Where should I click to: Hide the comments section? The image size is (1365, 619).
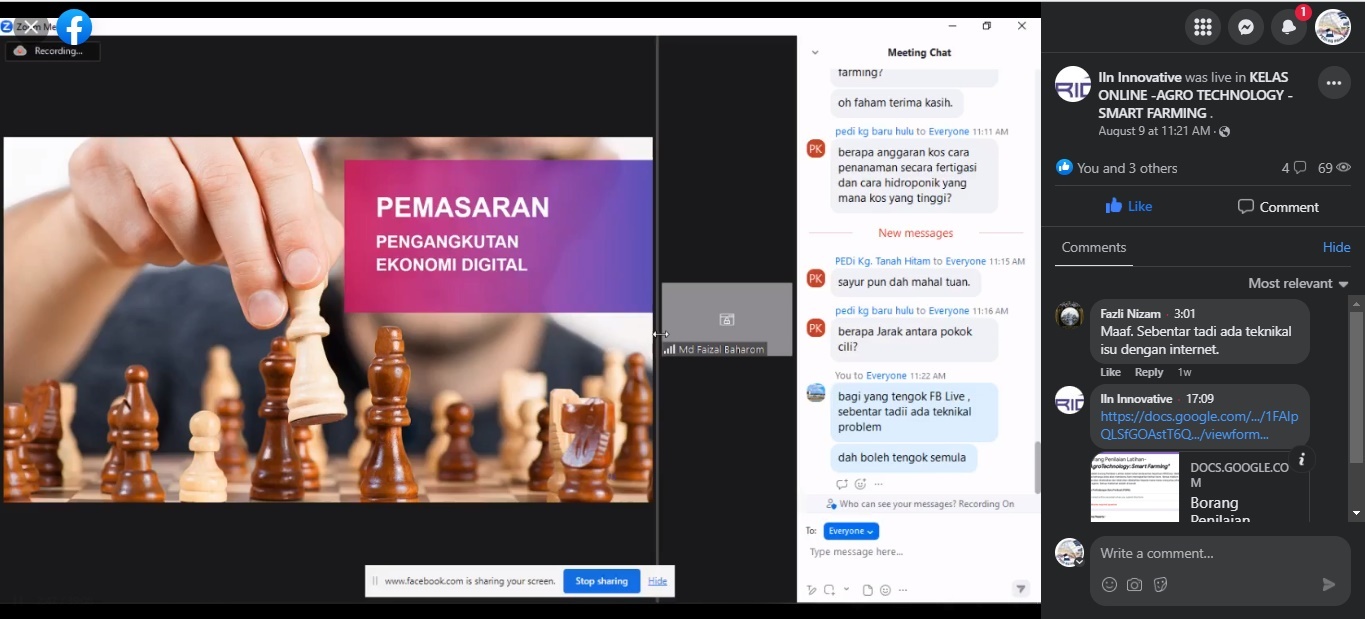tap(1336, 247)
